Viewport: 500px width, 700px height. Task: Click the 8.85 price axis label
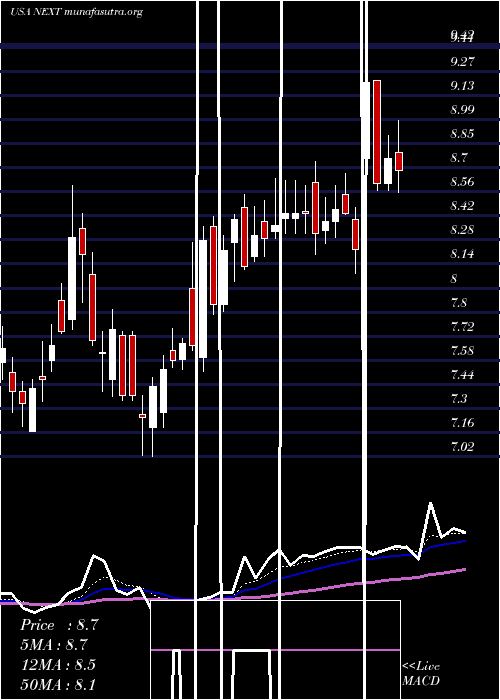tap(462, 134)
